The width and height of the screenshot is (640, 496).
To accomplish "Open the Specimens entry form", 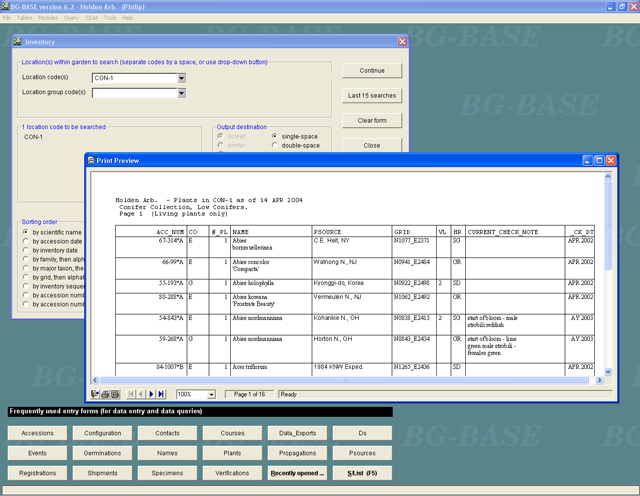I will tap(167, 473).
